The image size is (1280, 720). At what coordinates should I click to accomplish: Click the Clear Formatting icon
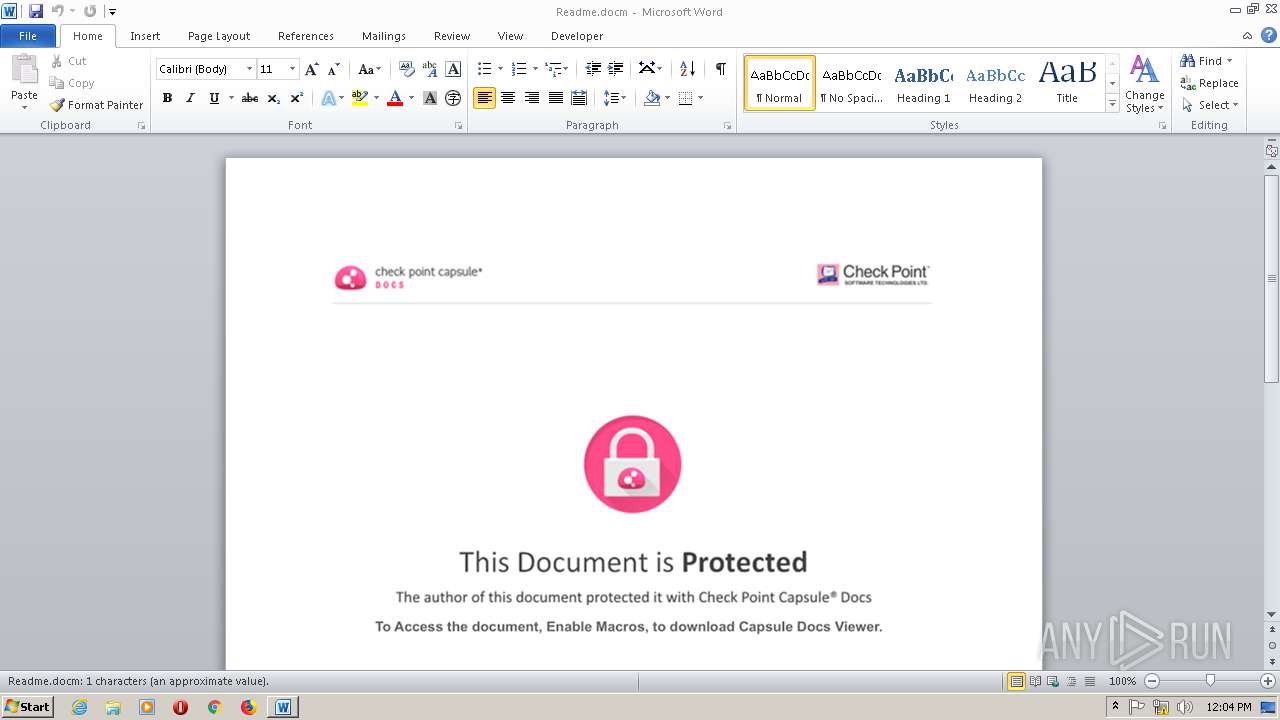coord(407,69)
